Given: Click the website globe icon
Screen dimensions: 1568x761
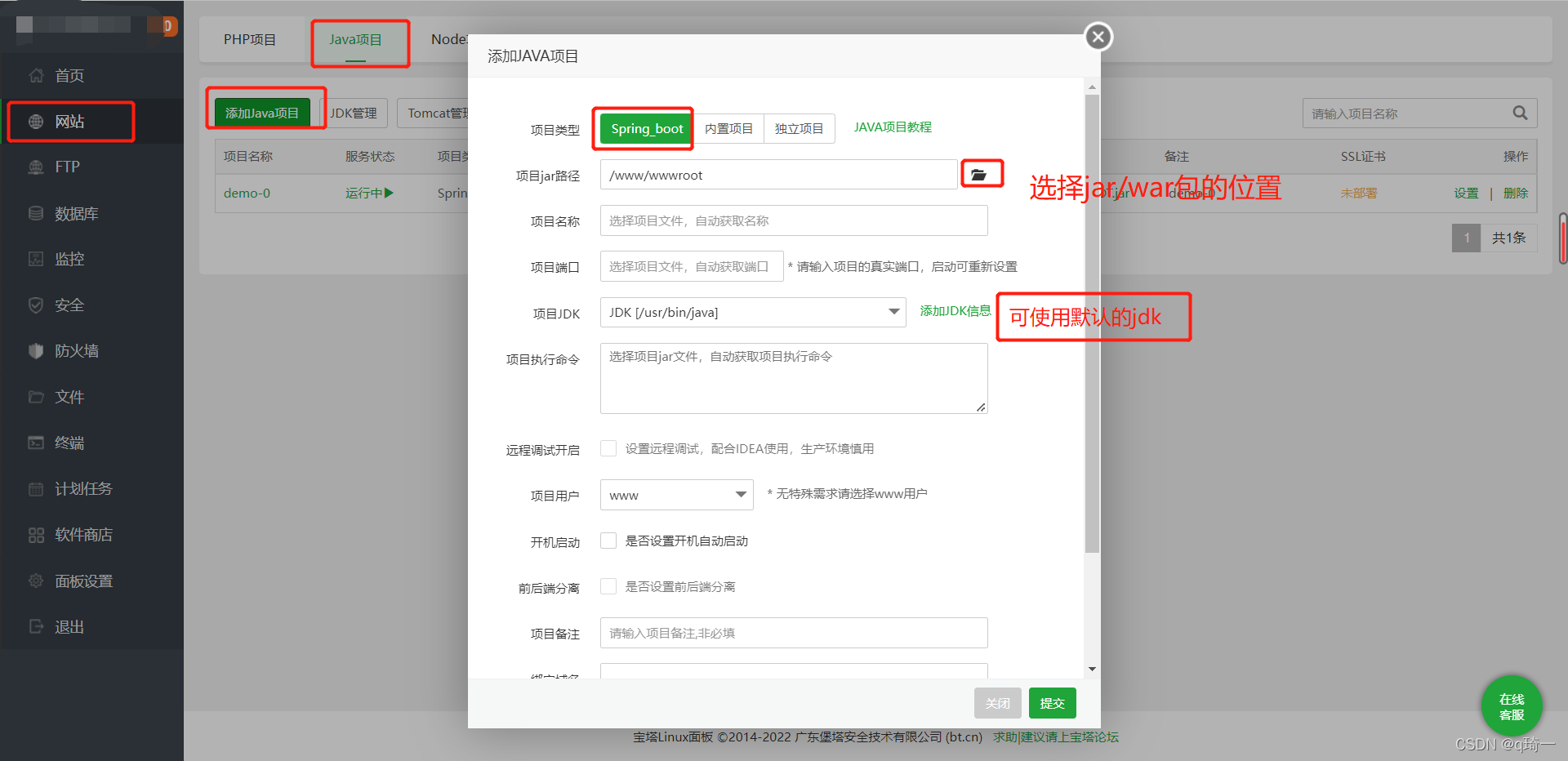Looking at the screenshot, I should (36, 122).
